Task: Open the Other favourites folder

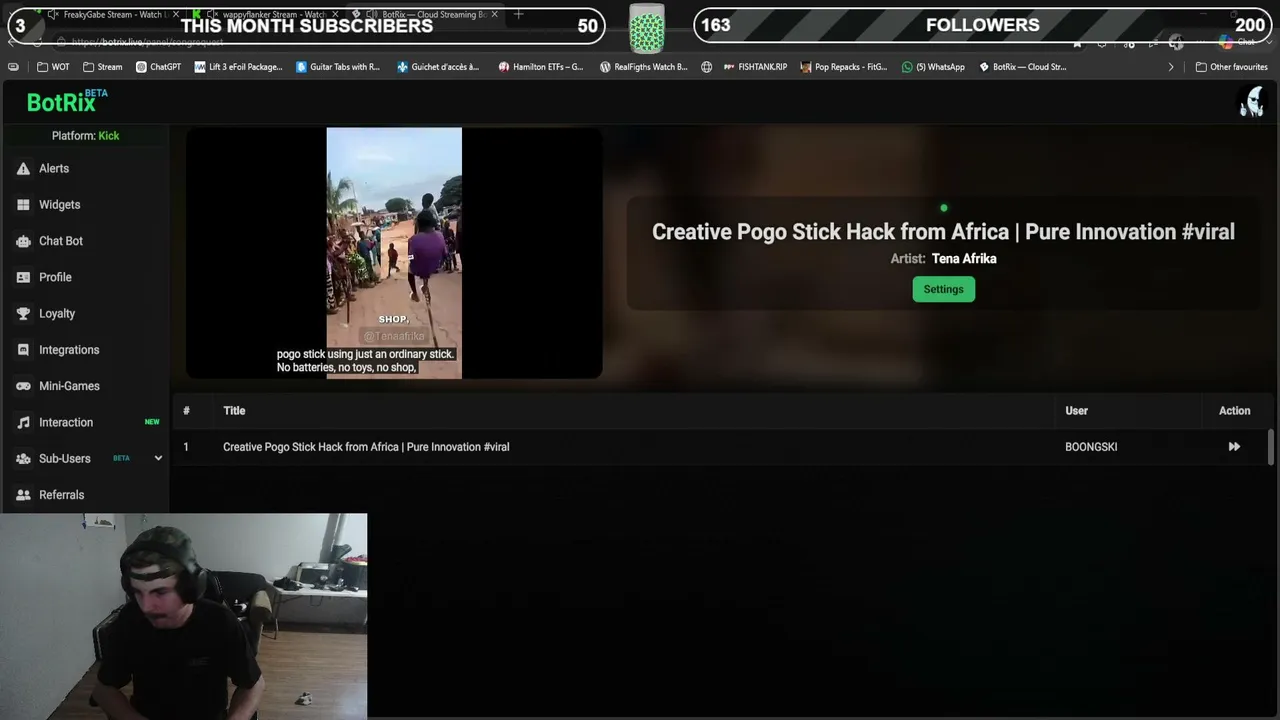Action: (1231, 67)
